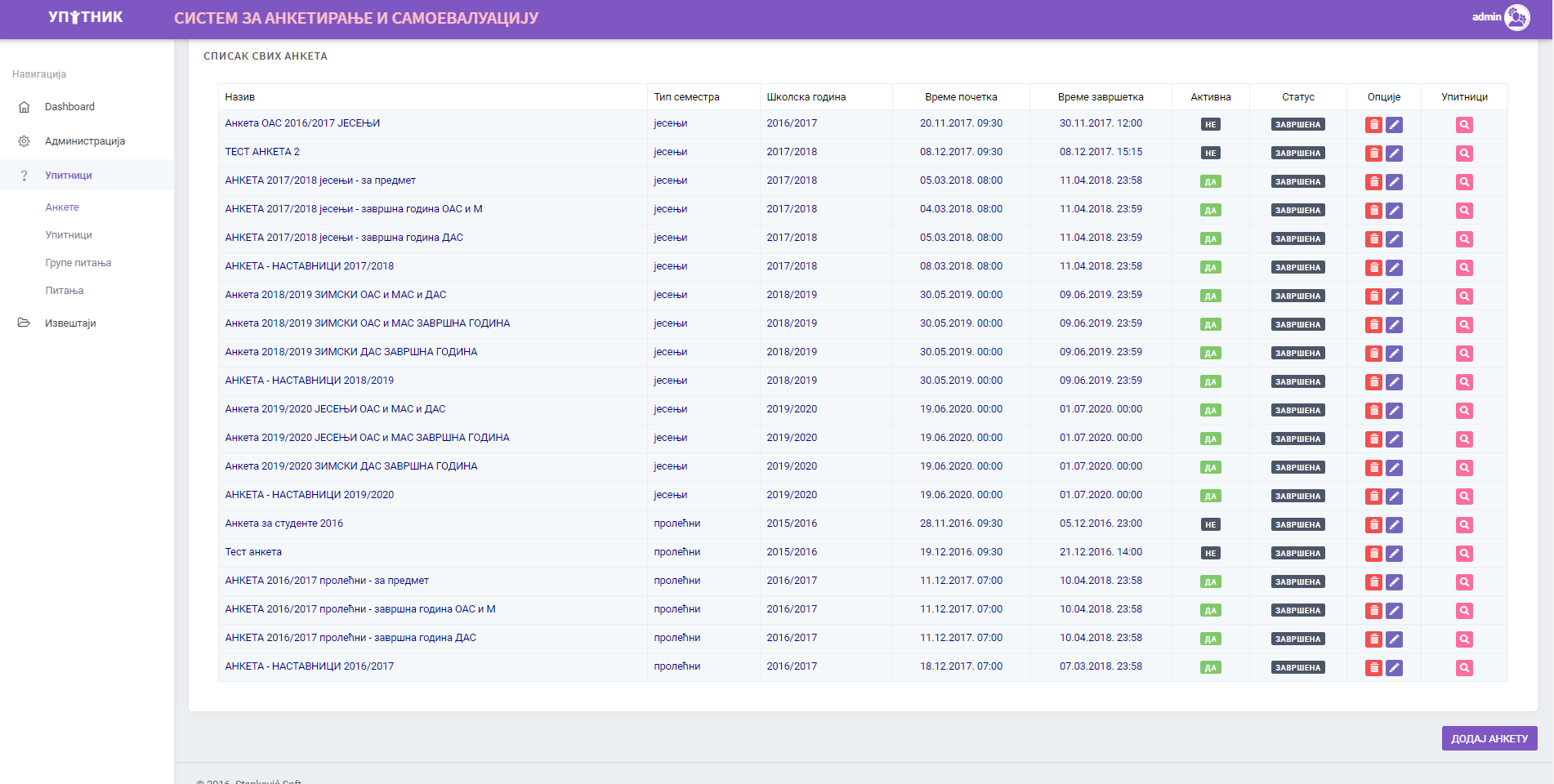Open magnifier icon for 'АНКЕТА - НАСТАВНИЦИ 2016/2017'
Image resolution: width=1554 pixels, height=784 pixels.
tap(1464, 668)
